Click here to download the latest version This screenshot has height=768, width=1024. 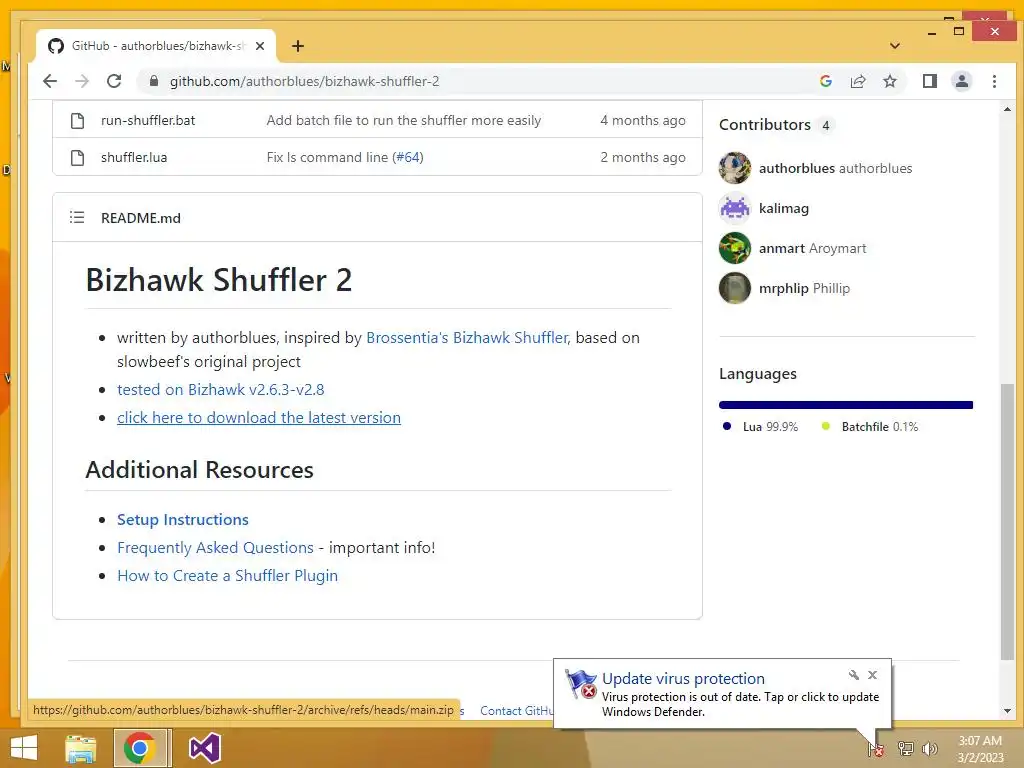(x=259, y=418)
